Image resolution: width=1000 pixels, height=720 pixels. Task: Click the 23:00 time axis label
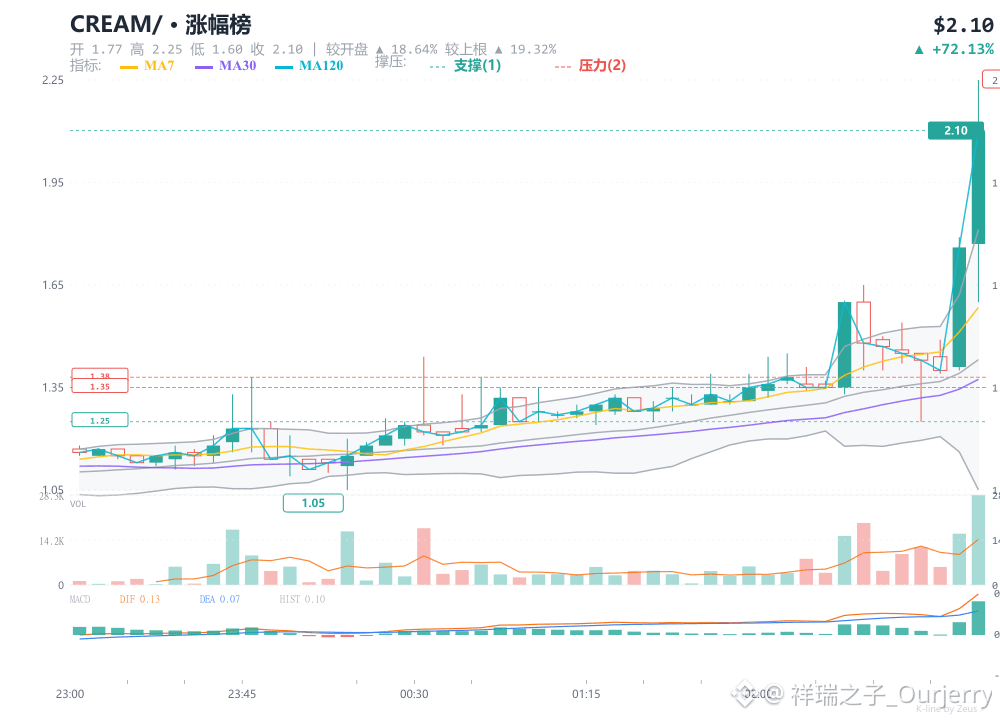point(70,694)
